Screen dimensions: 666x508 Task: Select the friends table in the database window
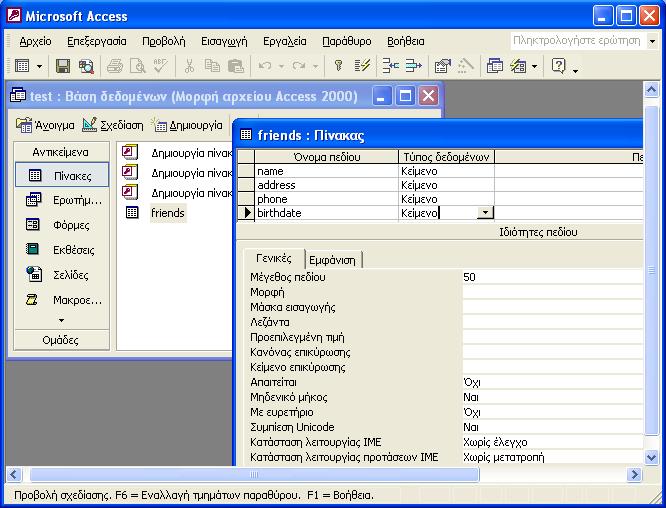(x=167, y=212)
